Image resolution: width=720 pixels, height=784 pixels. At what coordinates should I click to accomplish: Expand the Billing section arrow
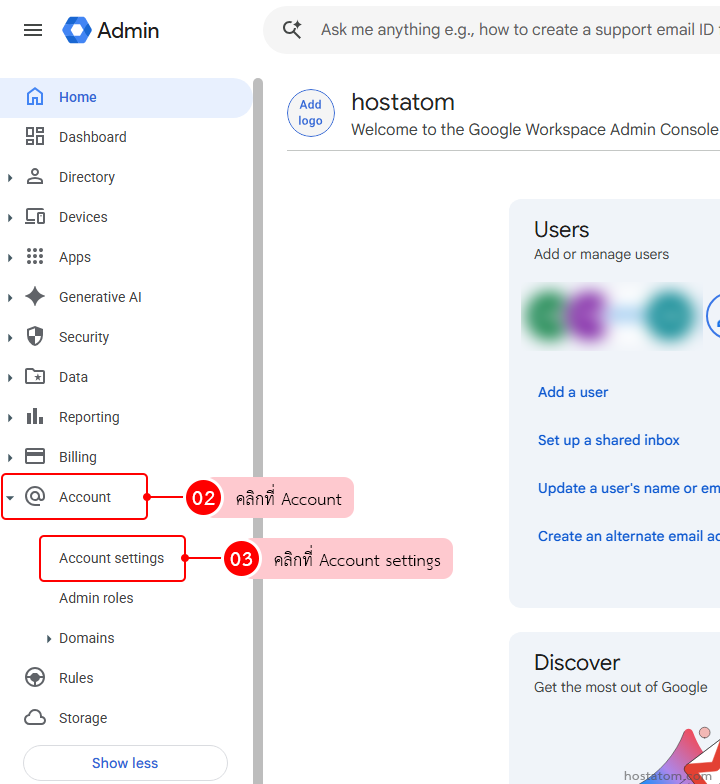10,458
